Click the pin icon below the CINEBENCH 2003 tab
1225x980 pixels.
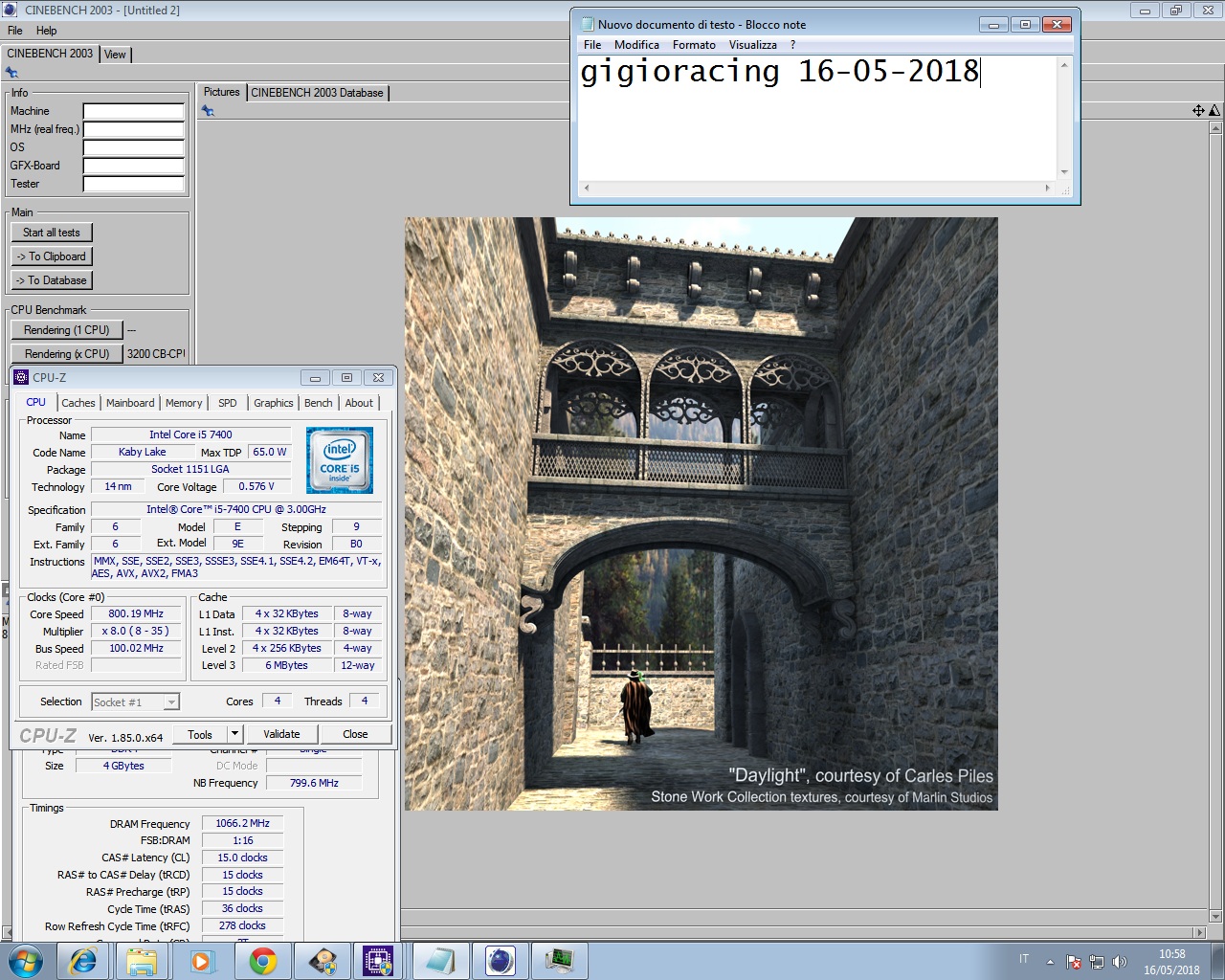pyautogui.click(x=11, y=73)
